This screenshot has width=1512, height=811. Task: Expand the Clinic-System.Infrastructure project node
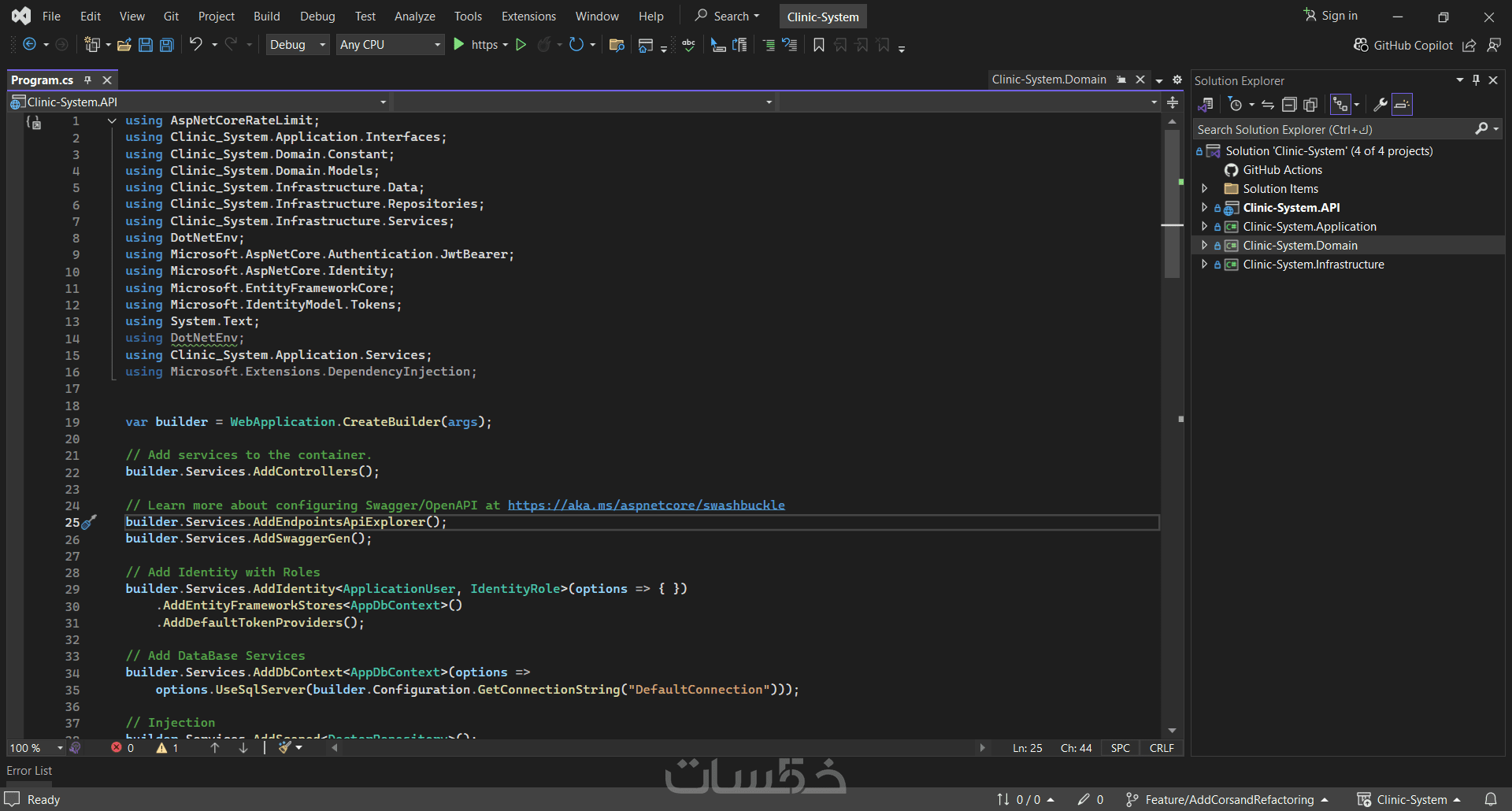click(1205, 265)
